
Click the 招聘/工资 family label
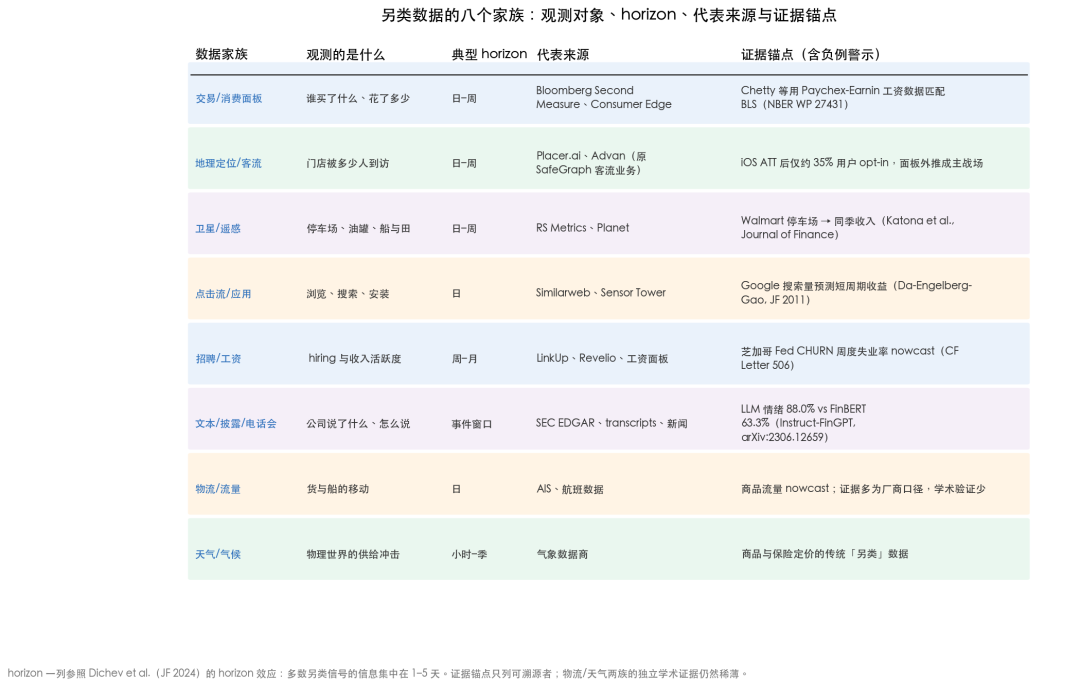218,359
